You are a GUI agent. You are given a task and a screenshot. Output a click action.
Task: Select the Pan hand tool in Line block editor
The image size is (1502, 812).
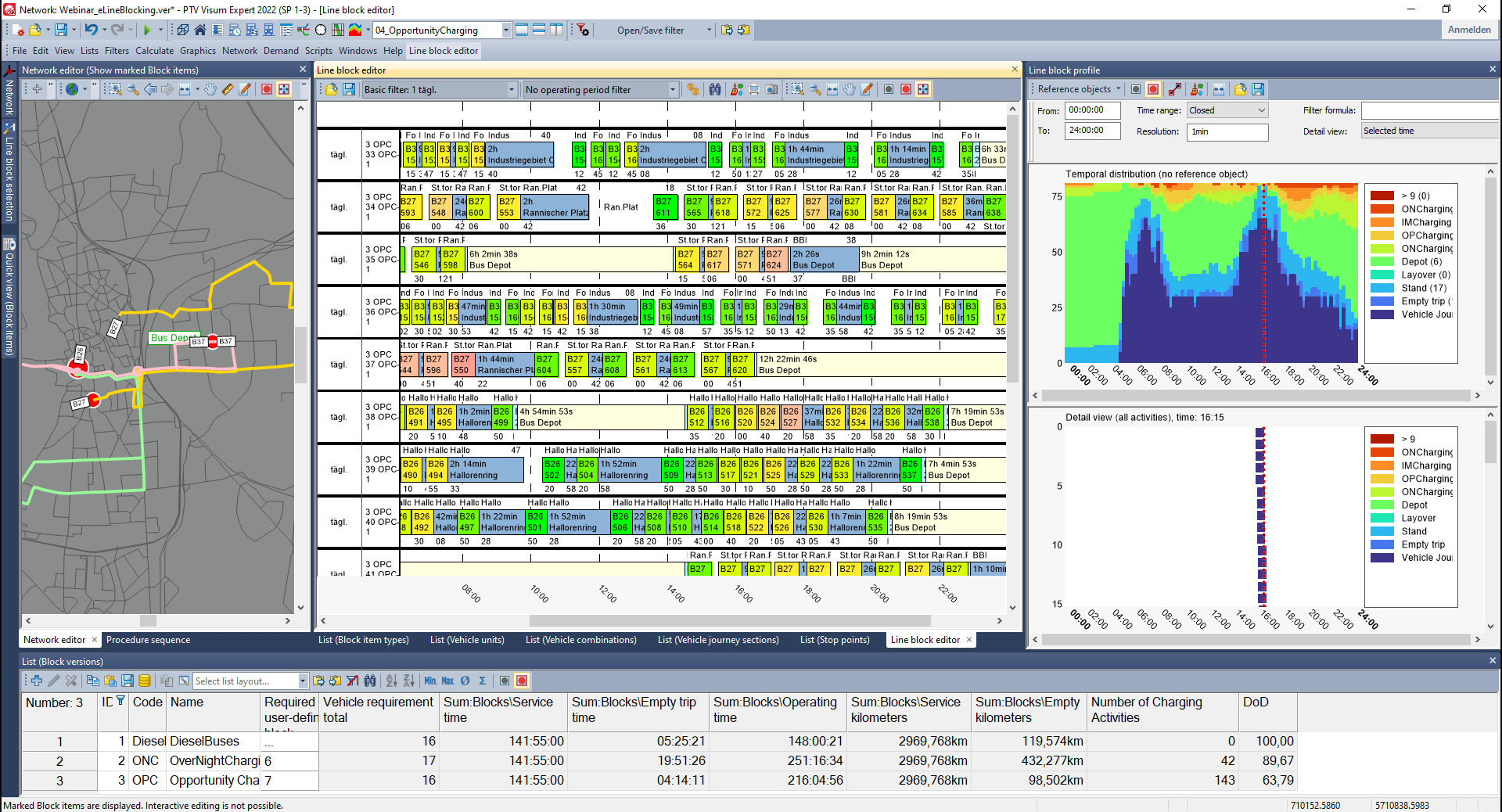850,89
